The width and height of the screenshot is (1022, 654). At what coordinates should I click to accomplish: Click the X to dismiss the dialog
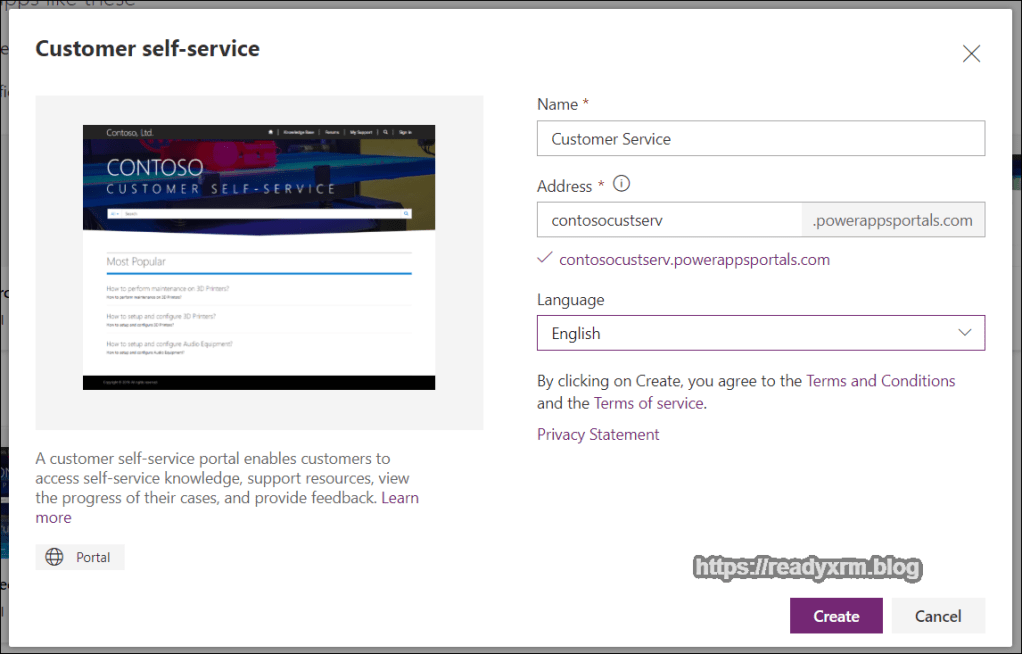pyautogui.click(x=971, y=54)
